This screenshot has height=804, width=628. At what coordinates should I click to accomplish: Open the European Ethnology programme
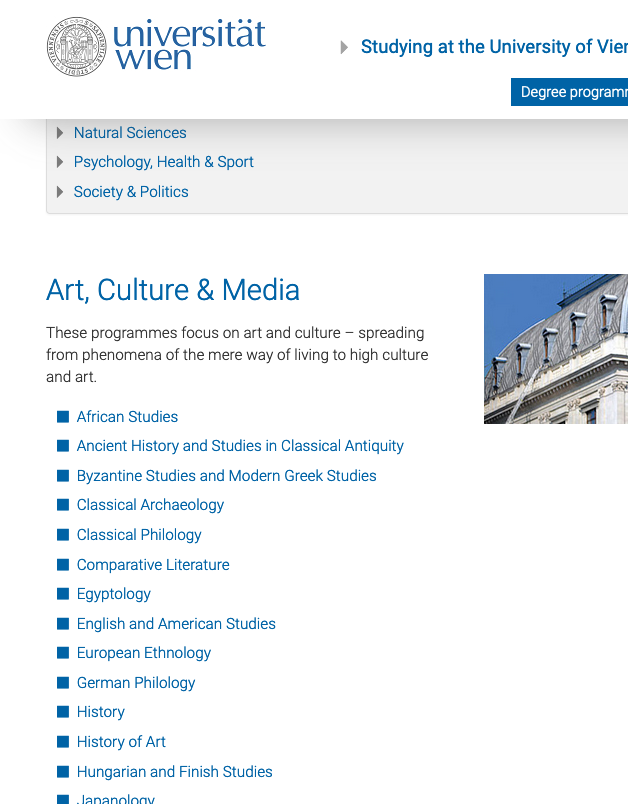pyautogui.click(x=144, y=653)
